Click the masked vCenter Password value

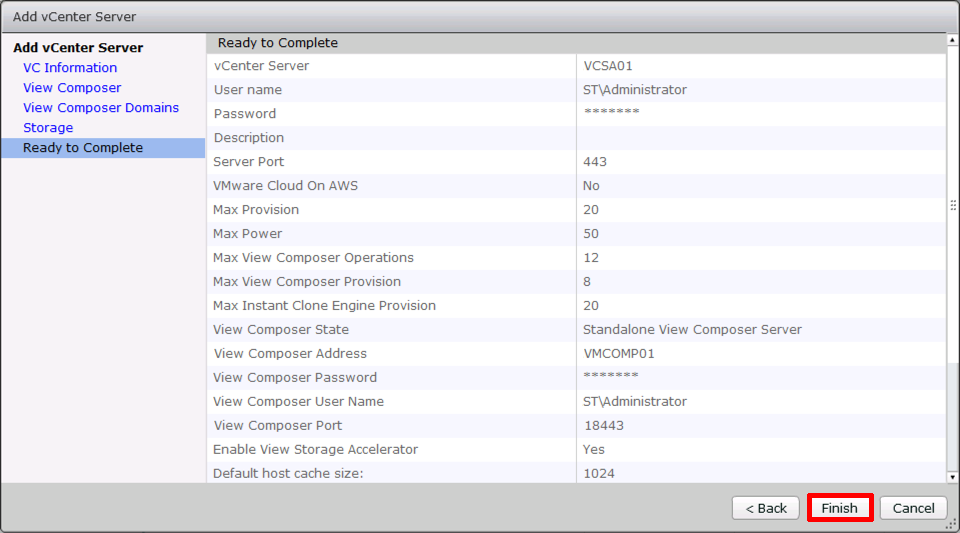612,111
